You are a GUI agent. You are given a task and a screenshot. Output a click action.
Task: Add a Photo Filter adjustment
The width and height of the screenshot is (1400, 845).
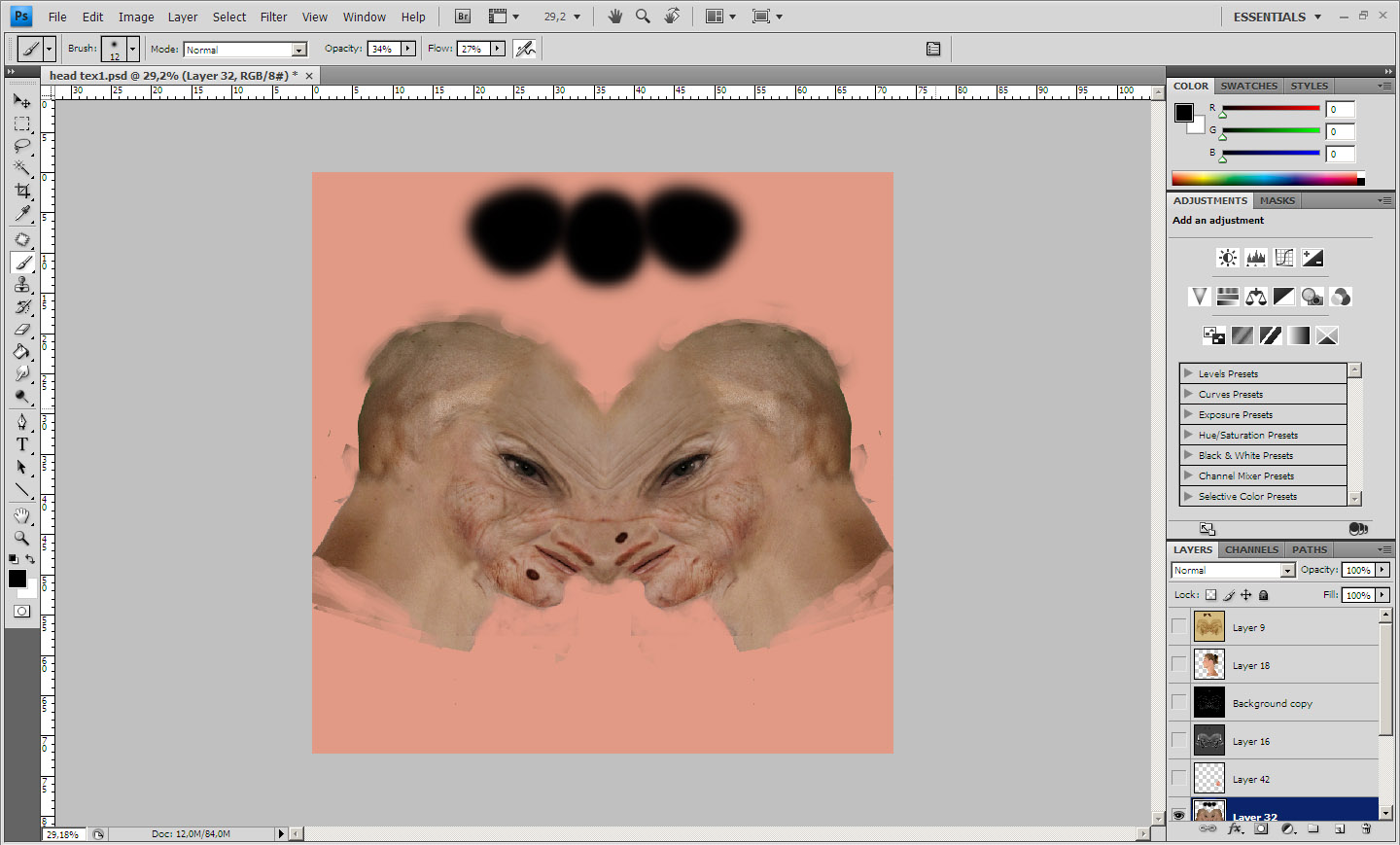coord(1312,297)
